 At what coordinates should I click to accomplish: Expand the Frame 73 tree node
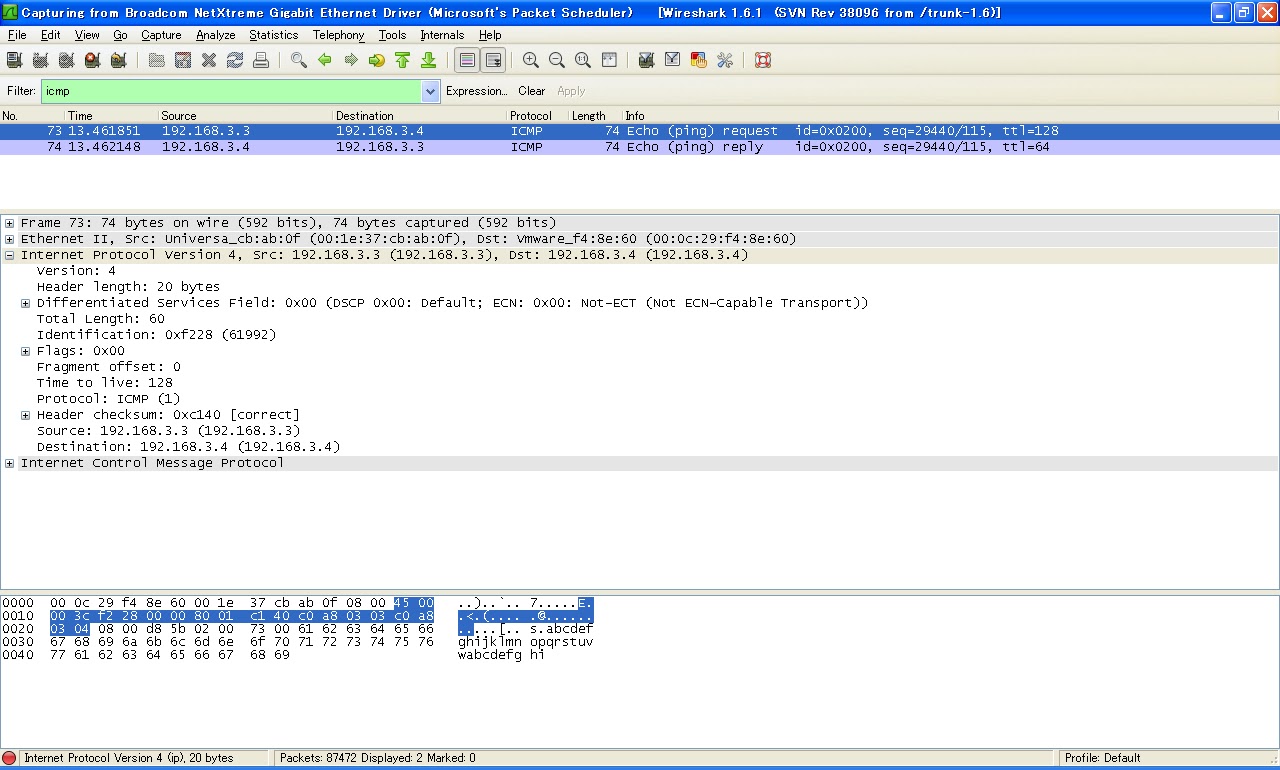pyautogui.click(x=10, y=223)
